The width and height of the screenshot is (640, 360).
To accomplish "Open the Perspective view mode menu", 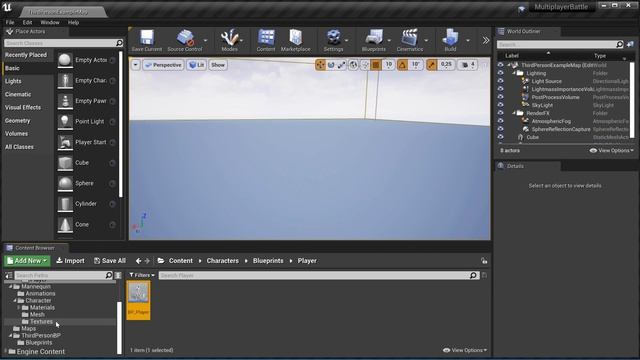I will (x=163, y=65).
